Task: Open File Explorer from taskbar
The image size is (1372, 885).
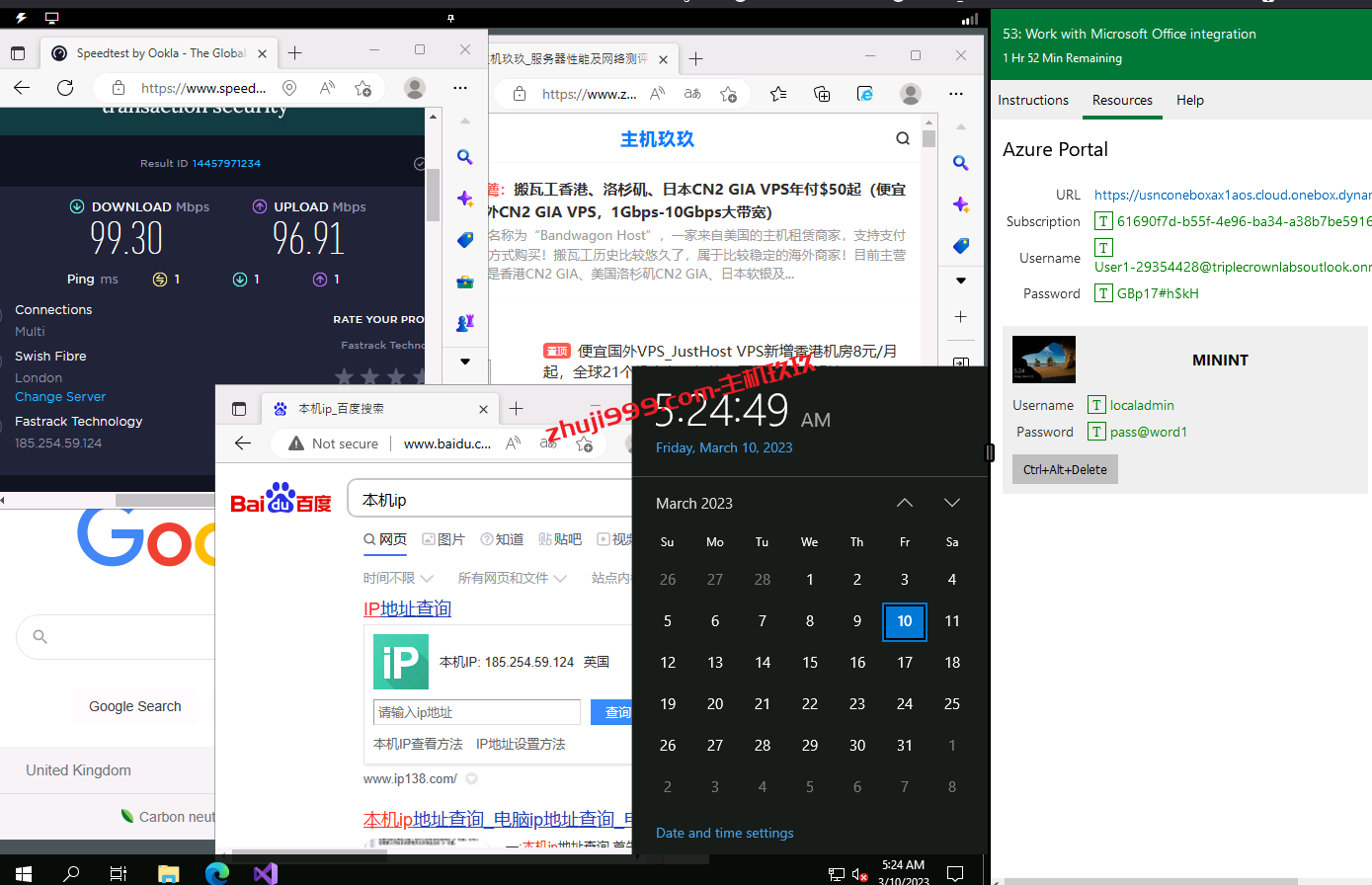Action: click(x=169, y=873)
